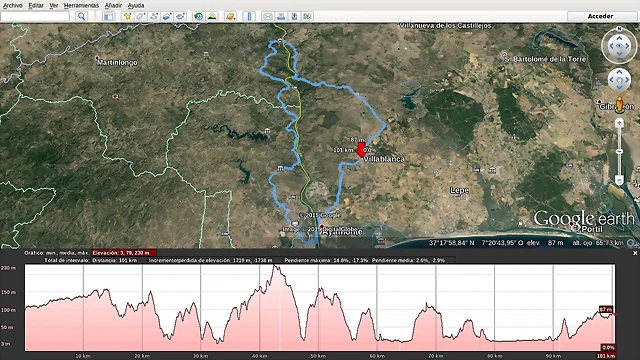Close the elevation profile panel

click(x=635, y=253)
